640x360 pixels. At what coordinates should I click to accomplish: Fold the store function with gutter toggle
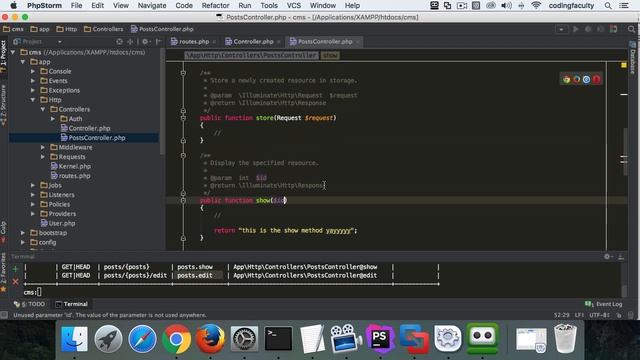[183, 118]
